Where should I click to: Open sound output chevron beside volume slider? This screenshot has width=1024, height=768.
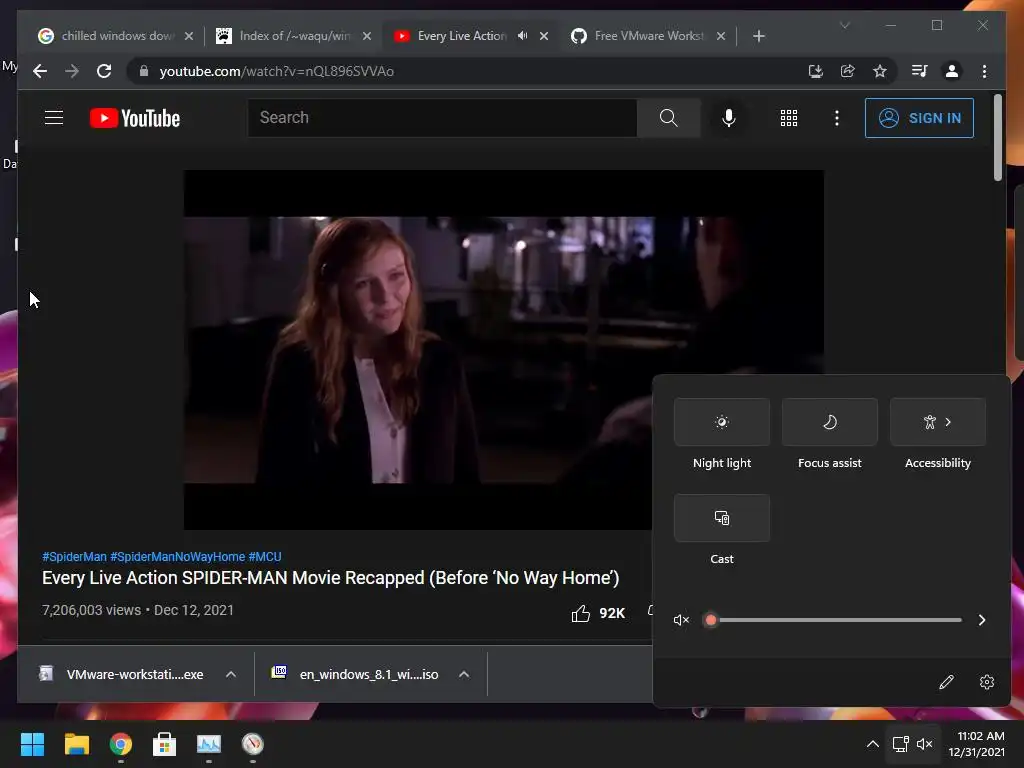(982, 620)
